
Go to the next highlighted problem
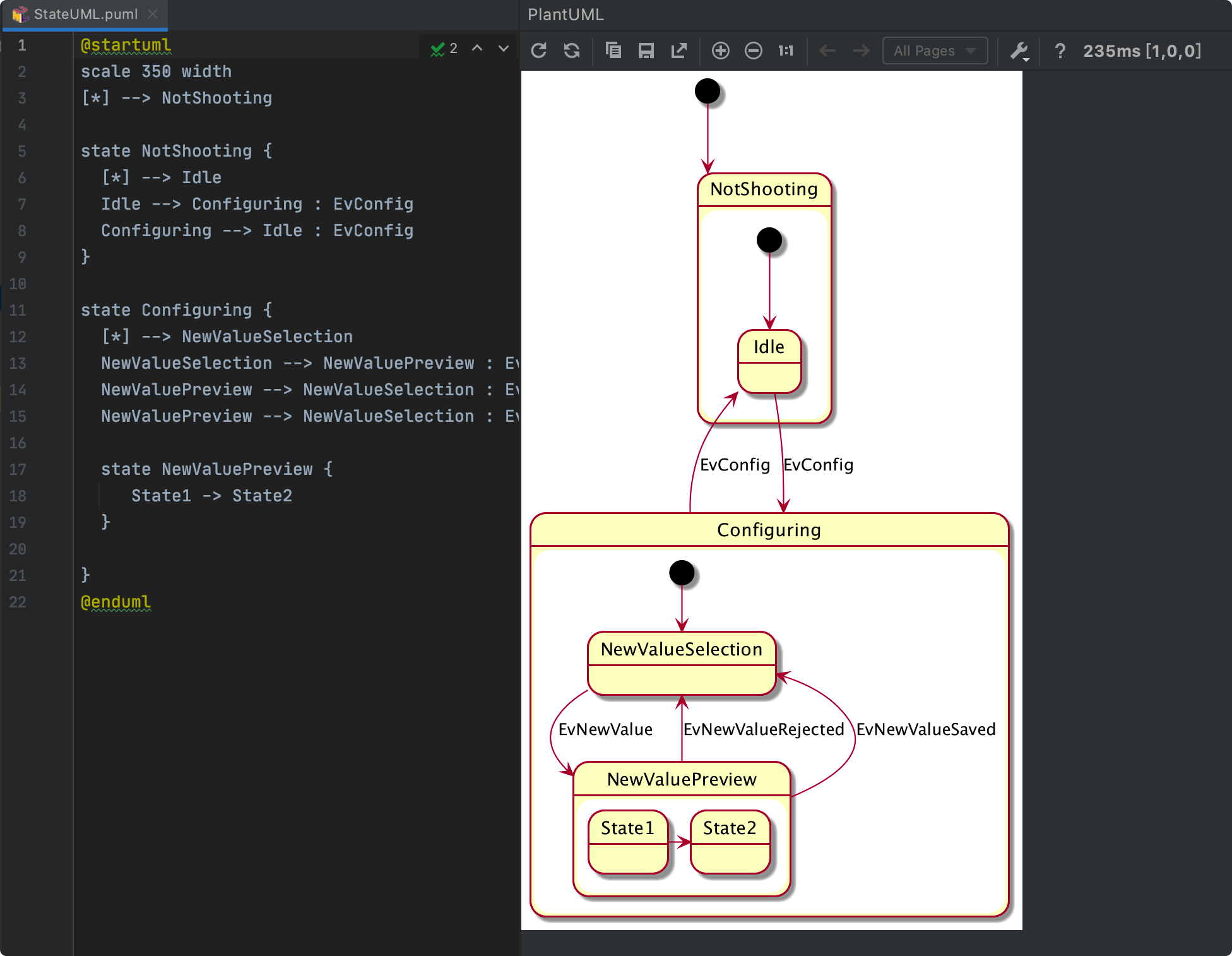tap(503, 48)
